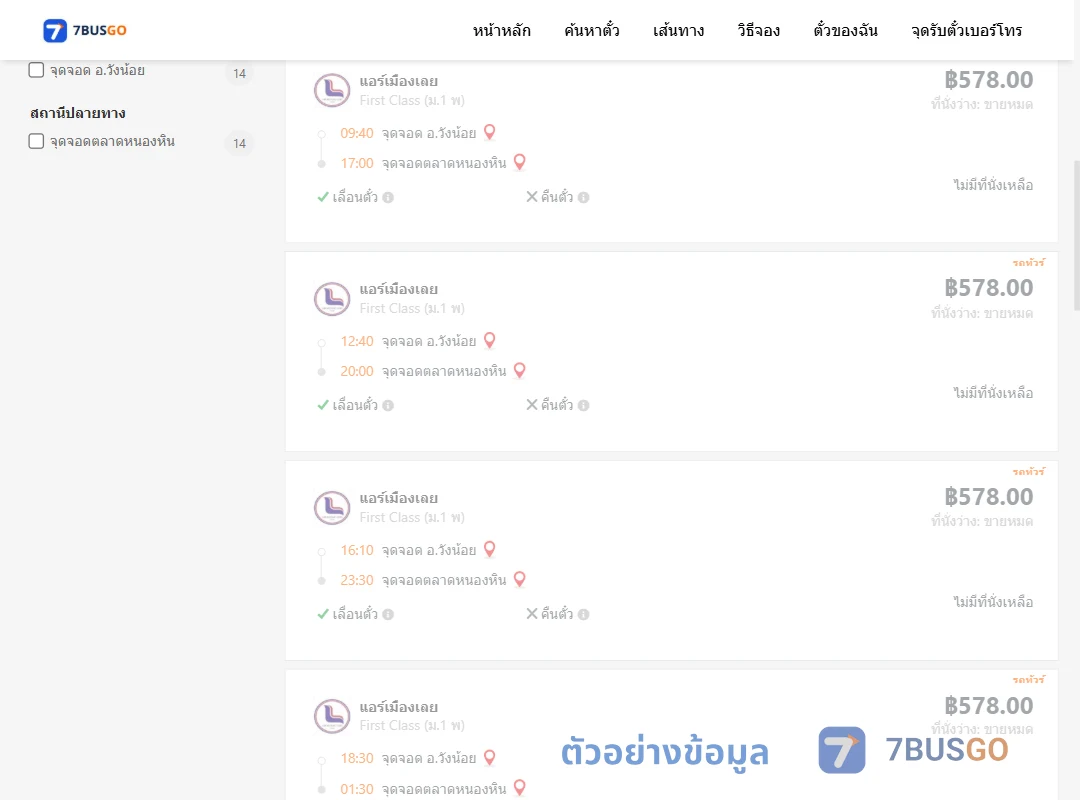Open ตั๋วของฉัน menu item
This screenshot has width=1080, height=800.
click(845, 30)
